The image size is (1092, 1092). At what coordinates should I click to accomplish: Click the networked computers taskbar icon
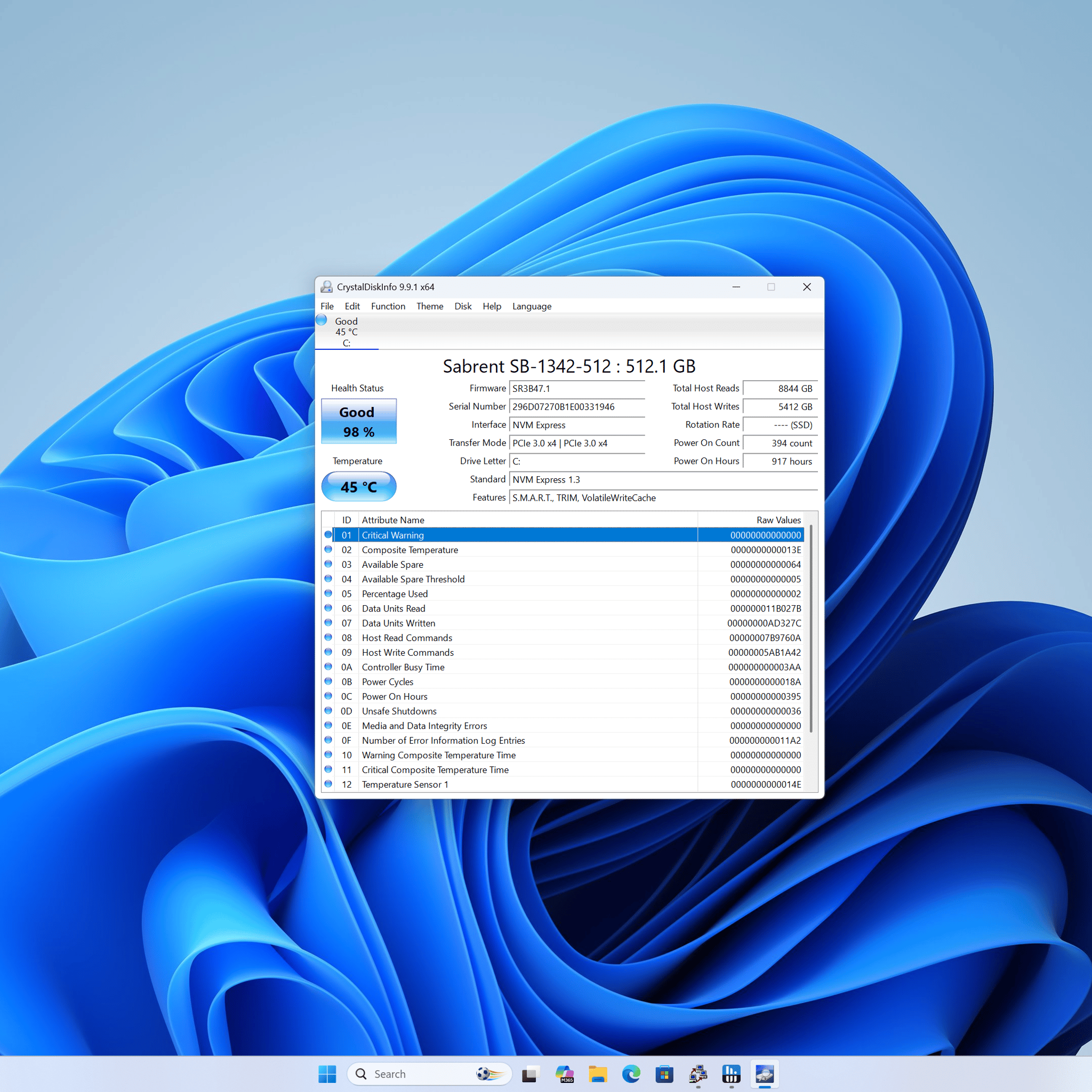click(698, 1074)
